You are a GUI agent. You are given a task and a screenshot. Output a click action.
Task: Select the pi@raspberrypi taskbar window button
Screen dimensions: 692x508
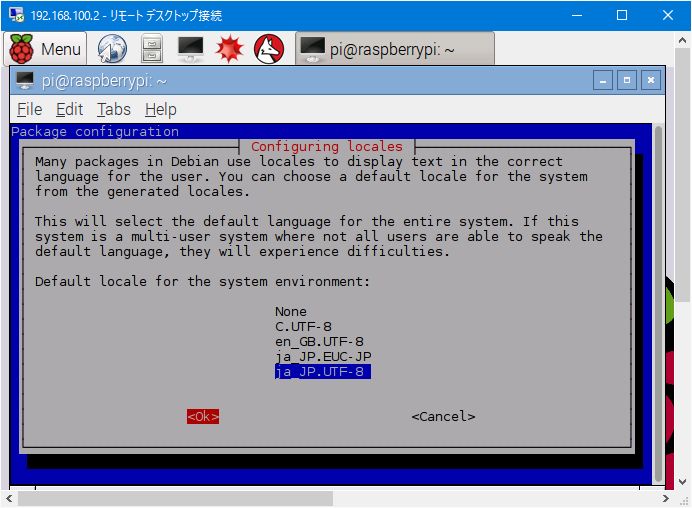[x=395, y=49]
